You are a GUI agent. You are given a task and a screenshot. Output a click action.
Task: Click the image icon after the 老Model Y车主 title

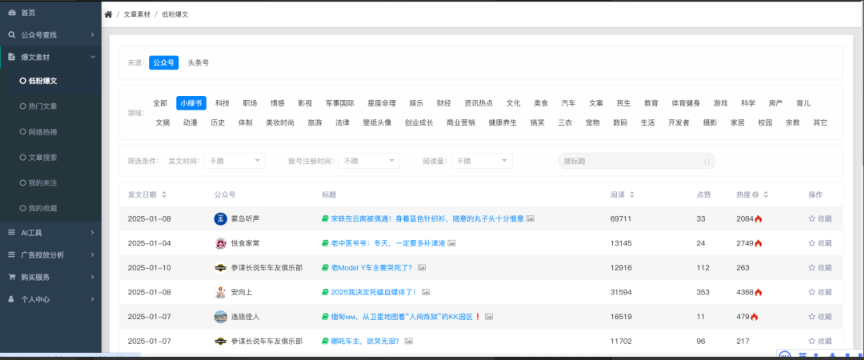coord(422,267)
